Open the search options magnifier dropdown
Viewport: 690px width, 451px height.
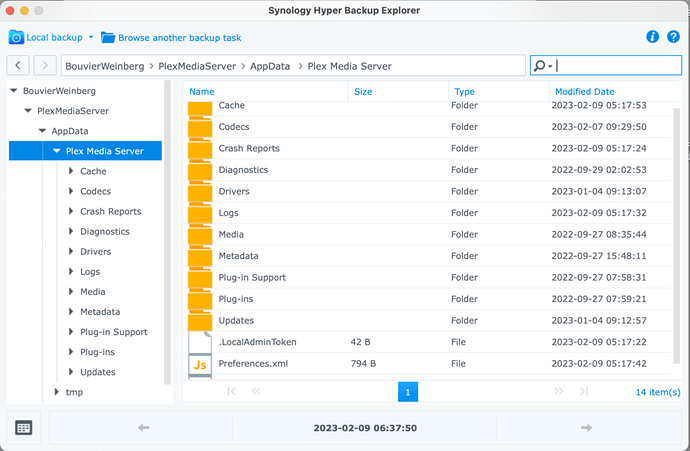(543, 66)
